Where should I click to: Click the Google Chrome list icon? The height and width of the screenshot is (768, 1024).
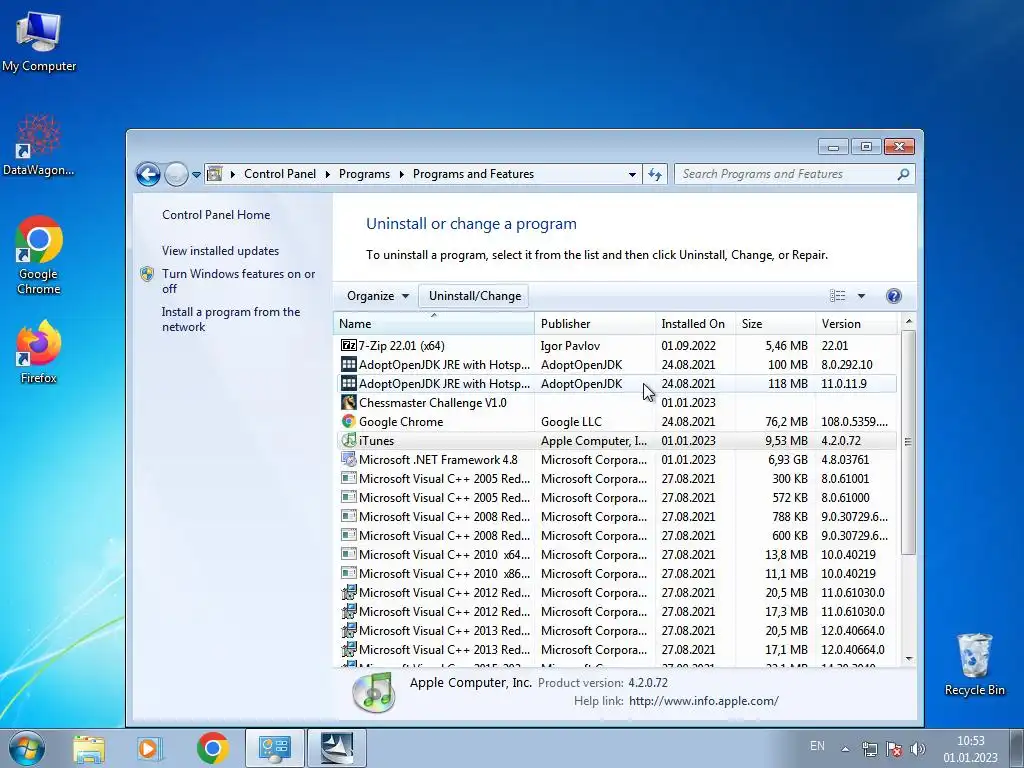[349, 421]
